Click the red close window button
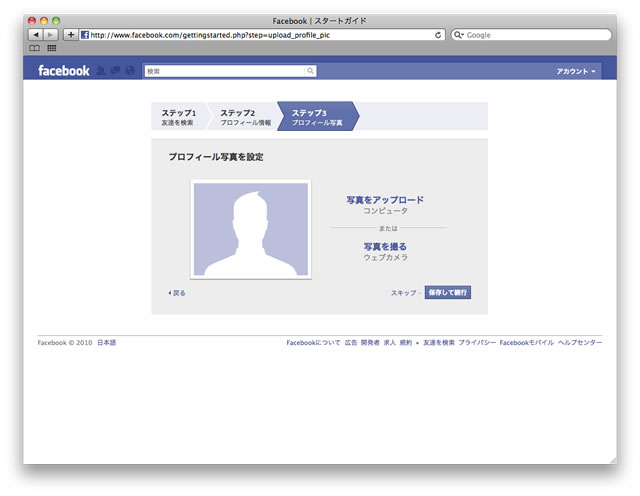Image resolution: width=640 pixels, height=496 pixels. pos(32,20)
